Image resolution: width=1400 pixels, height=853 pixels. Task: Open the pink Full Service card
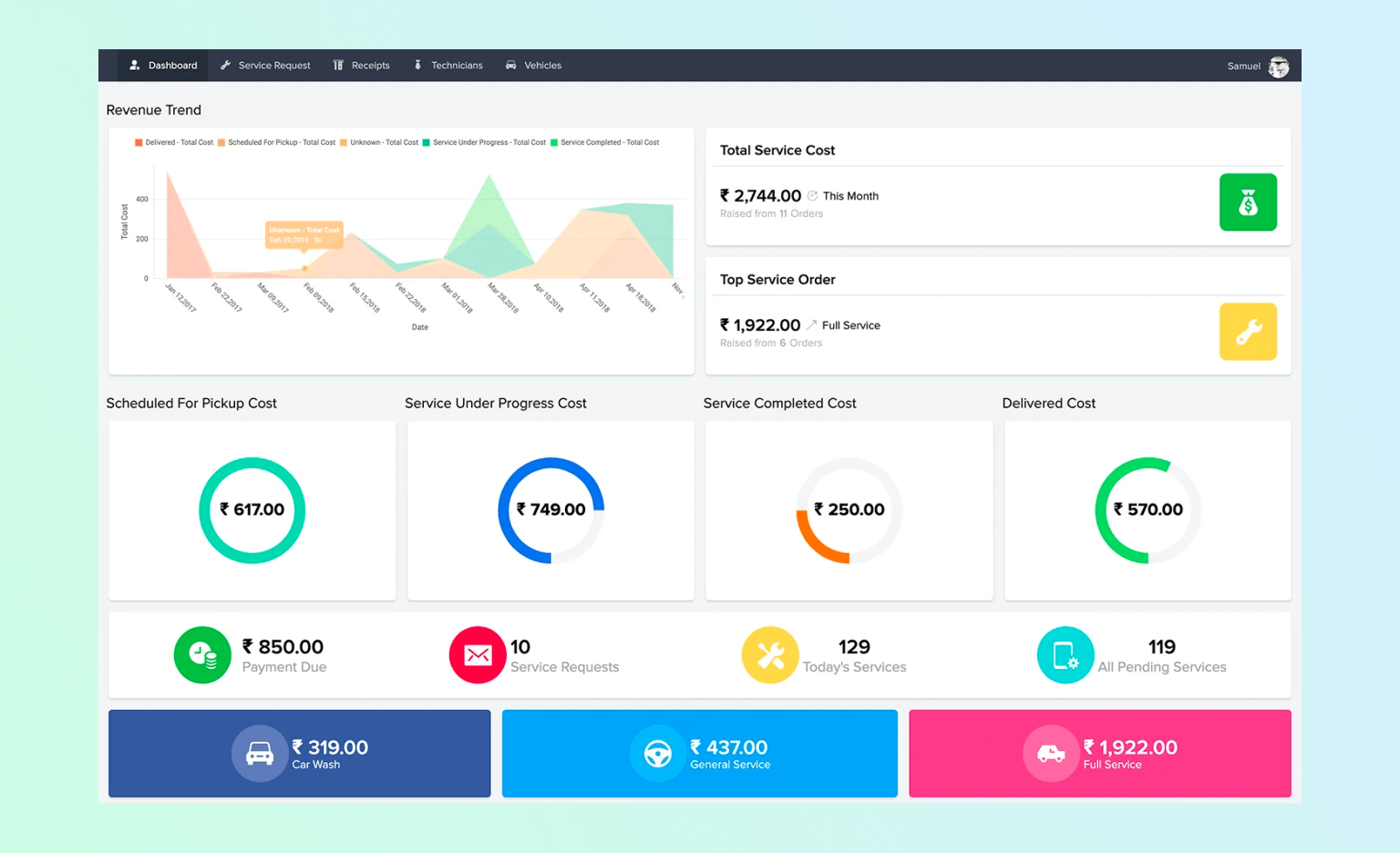point(1099,754)
